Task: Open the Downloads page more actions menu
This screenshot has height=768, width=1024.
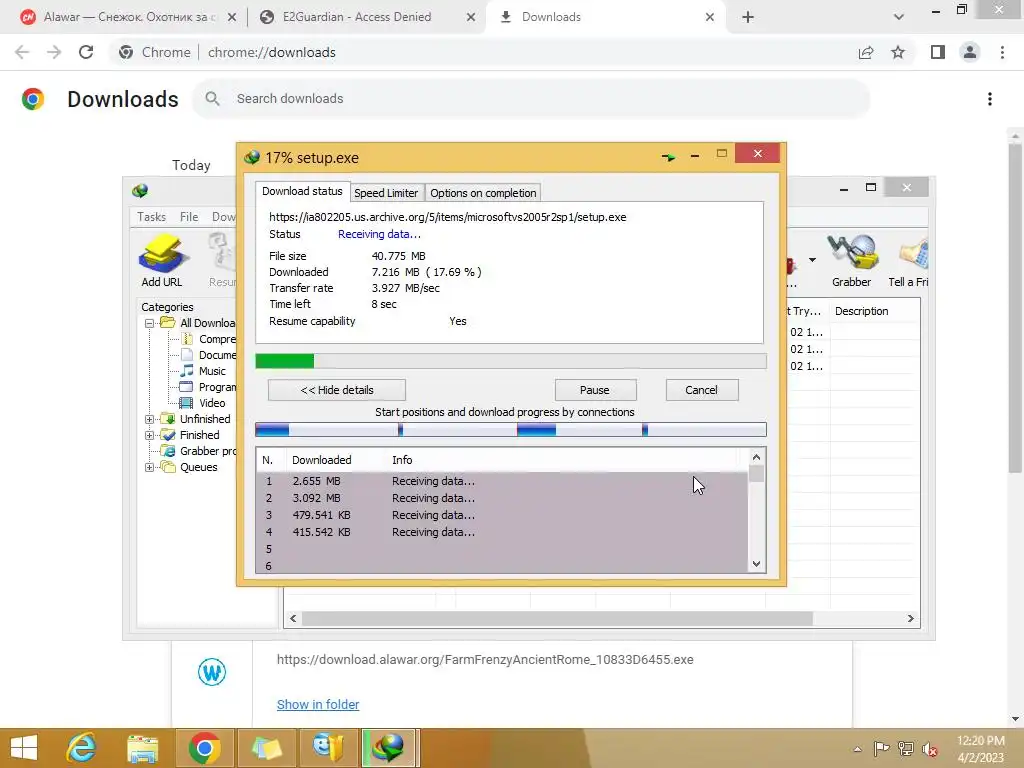Action: coord(990,99)
